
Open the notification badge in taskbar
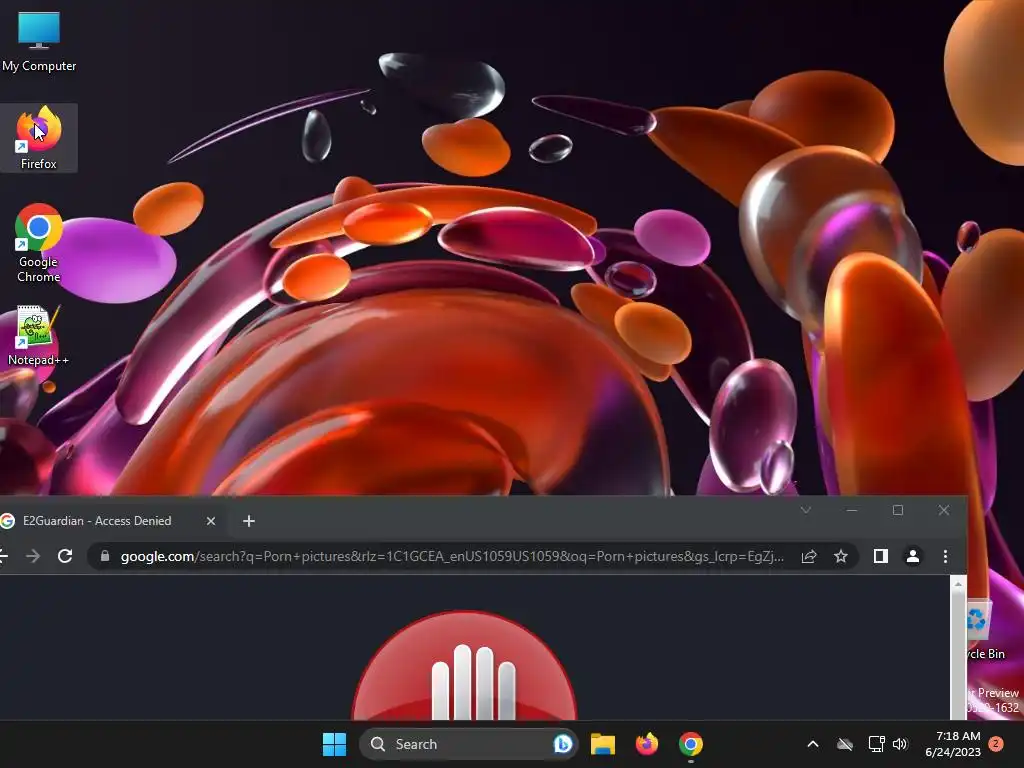tap(996, 743)
